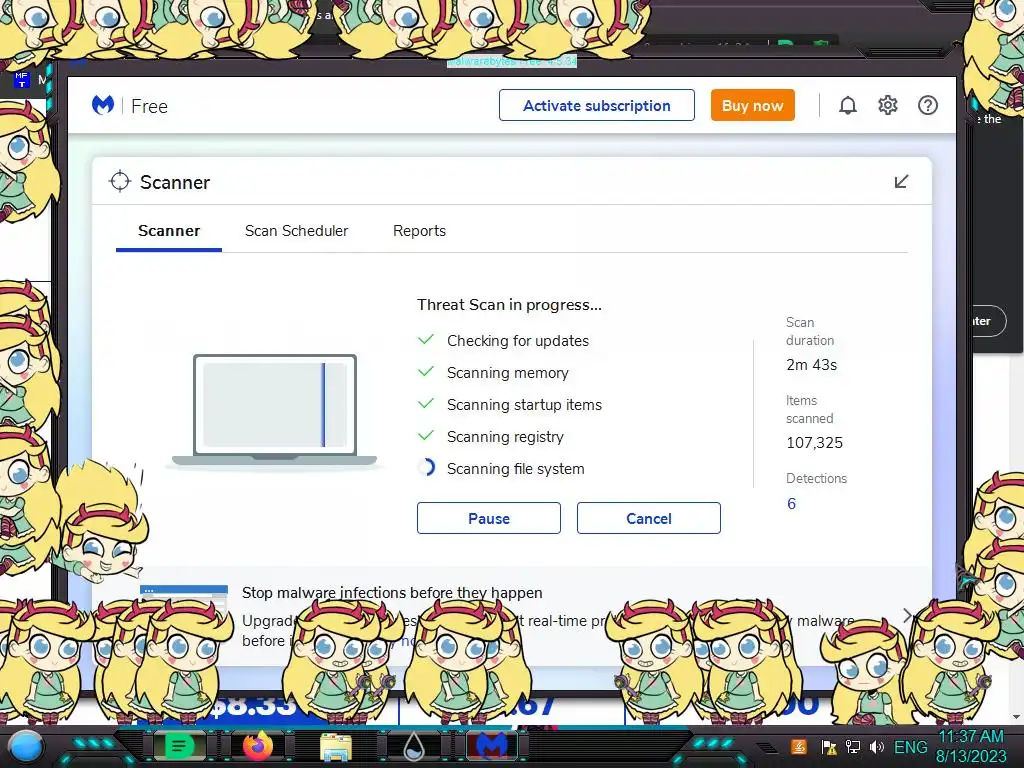
Task: Click the Malwarebytes logo in header
Action: coord(103,105)
